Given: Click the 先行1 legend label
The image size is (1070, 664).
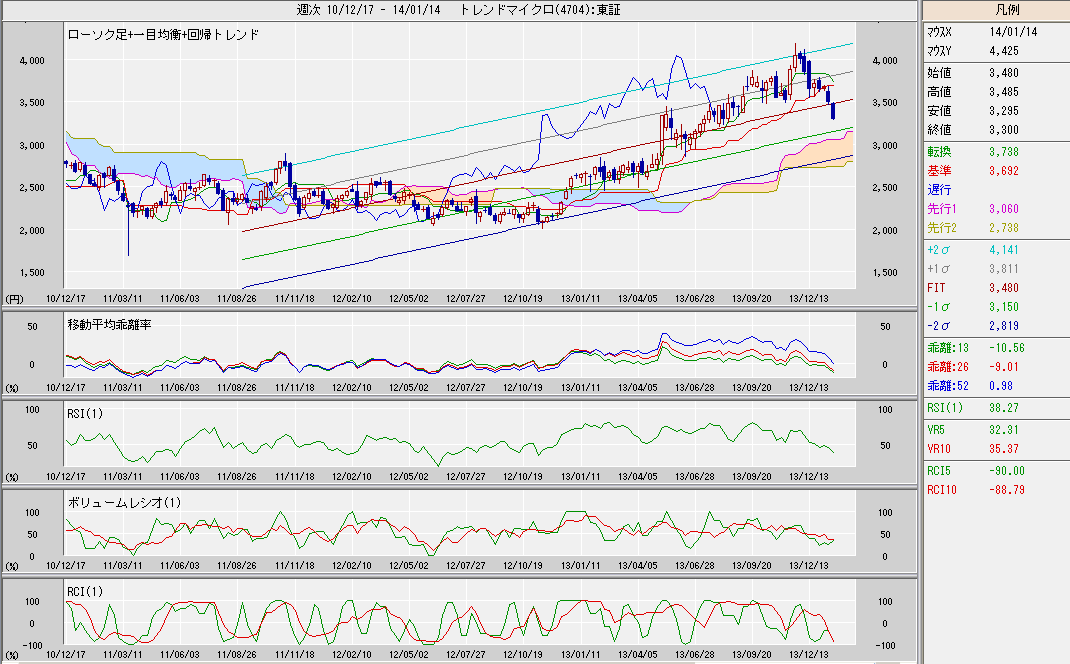Looking at the screenshot, I should [x=941, y=209].
